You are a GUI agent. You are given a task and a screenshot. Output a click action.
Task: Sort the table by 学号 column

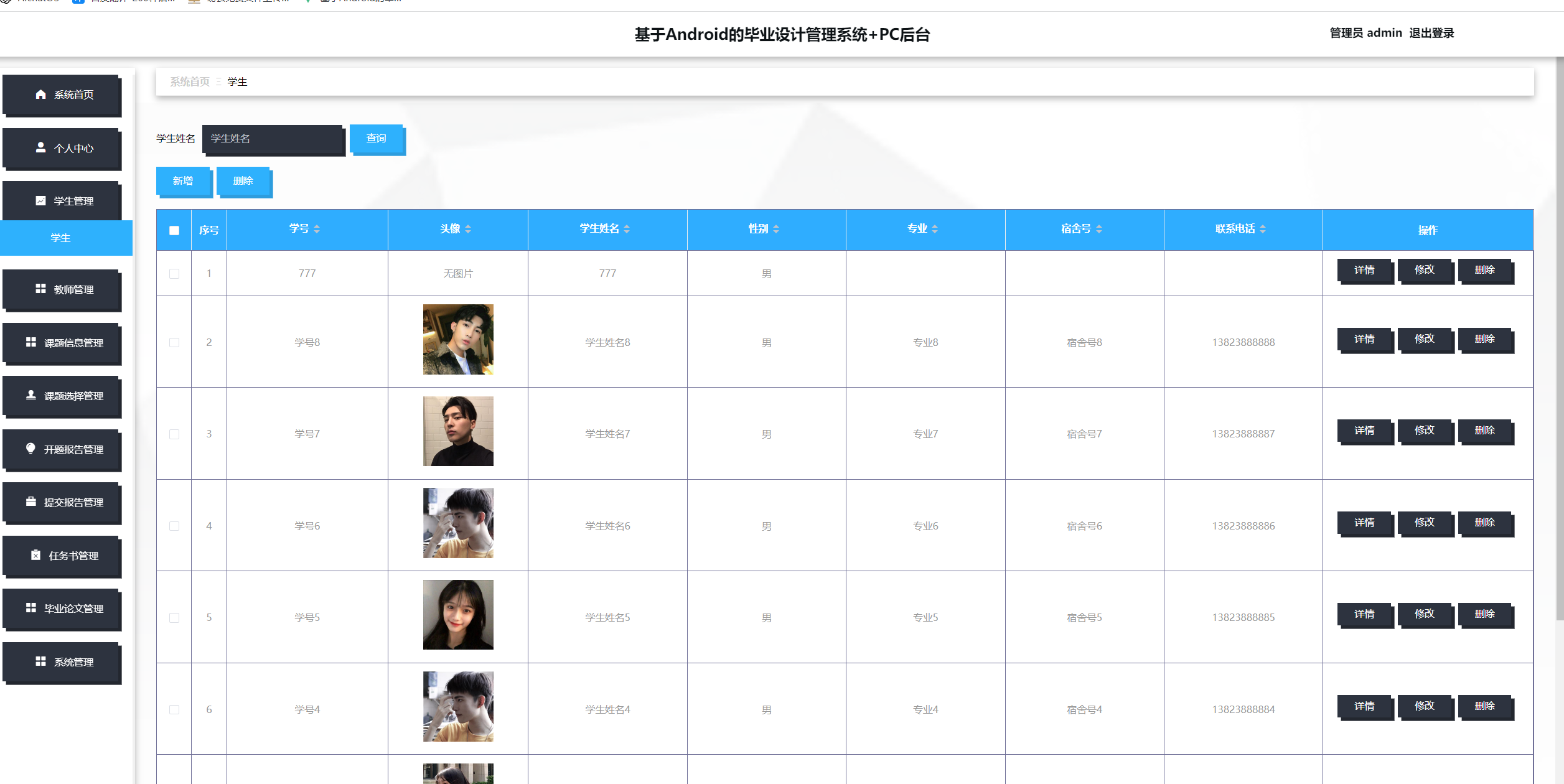[x=317, y=229]
